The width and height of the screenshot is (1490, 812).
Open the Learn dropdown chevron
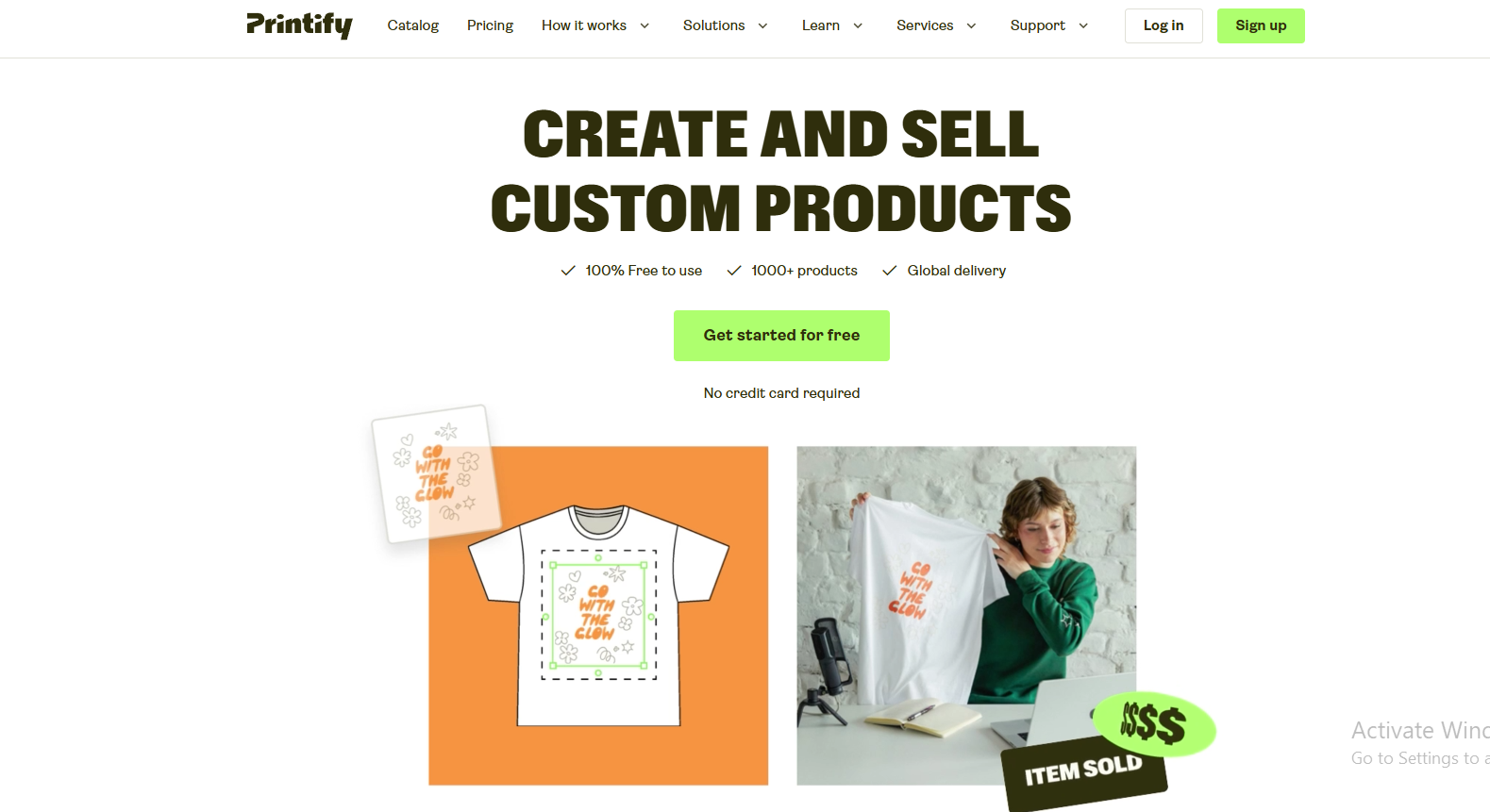[x=858, y=25]
